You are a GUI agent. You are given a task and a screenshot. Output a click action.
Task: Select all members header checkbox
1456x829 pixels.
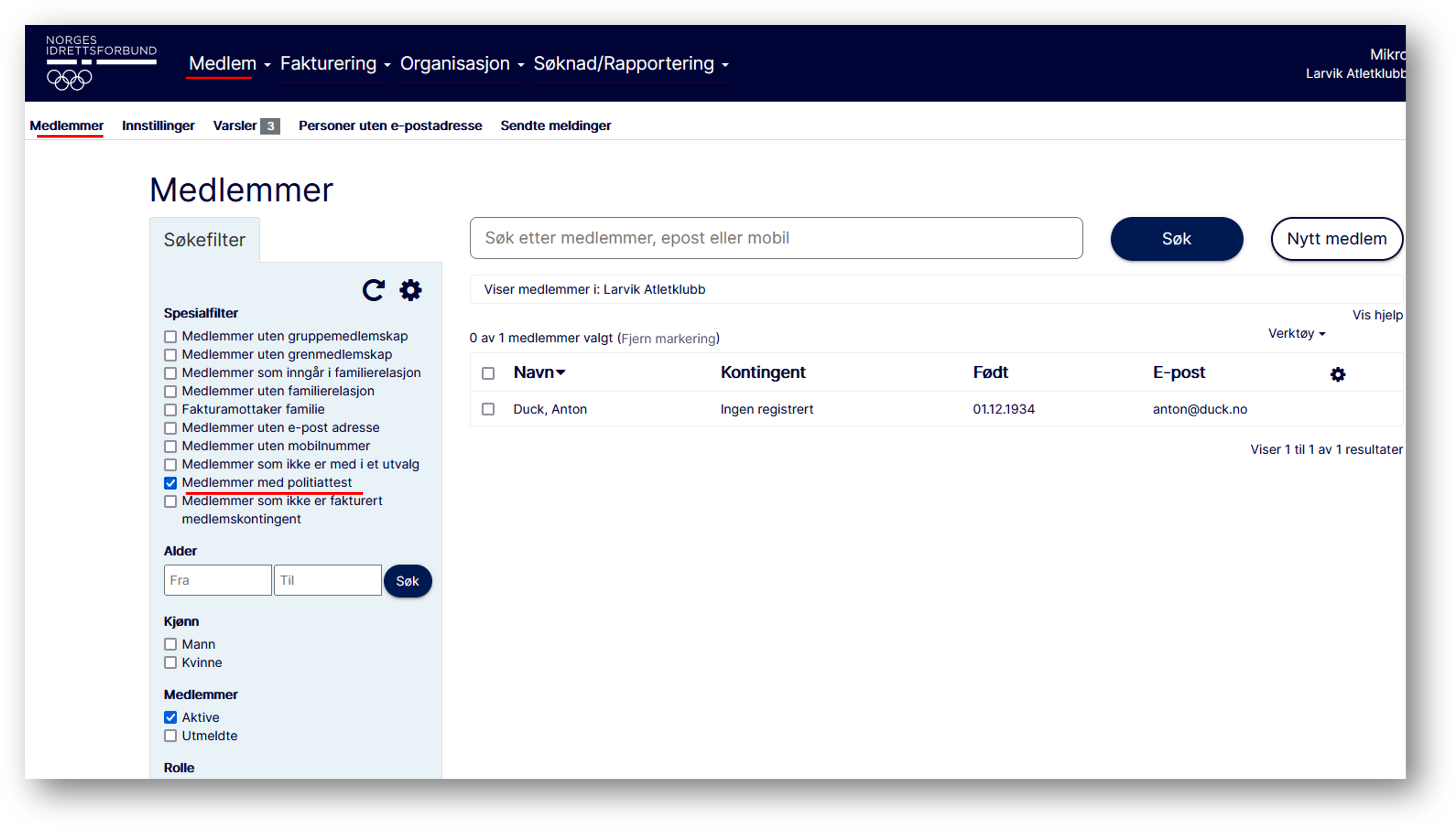[x=487, y=373]
